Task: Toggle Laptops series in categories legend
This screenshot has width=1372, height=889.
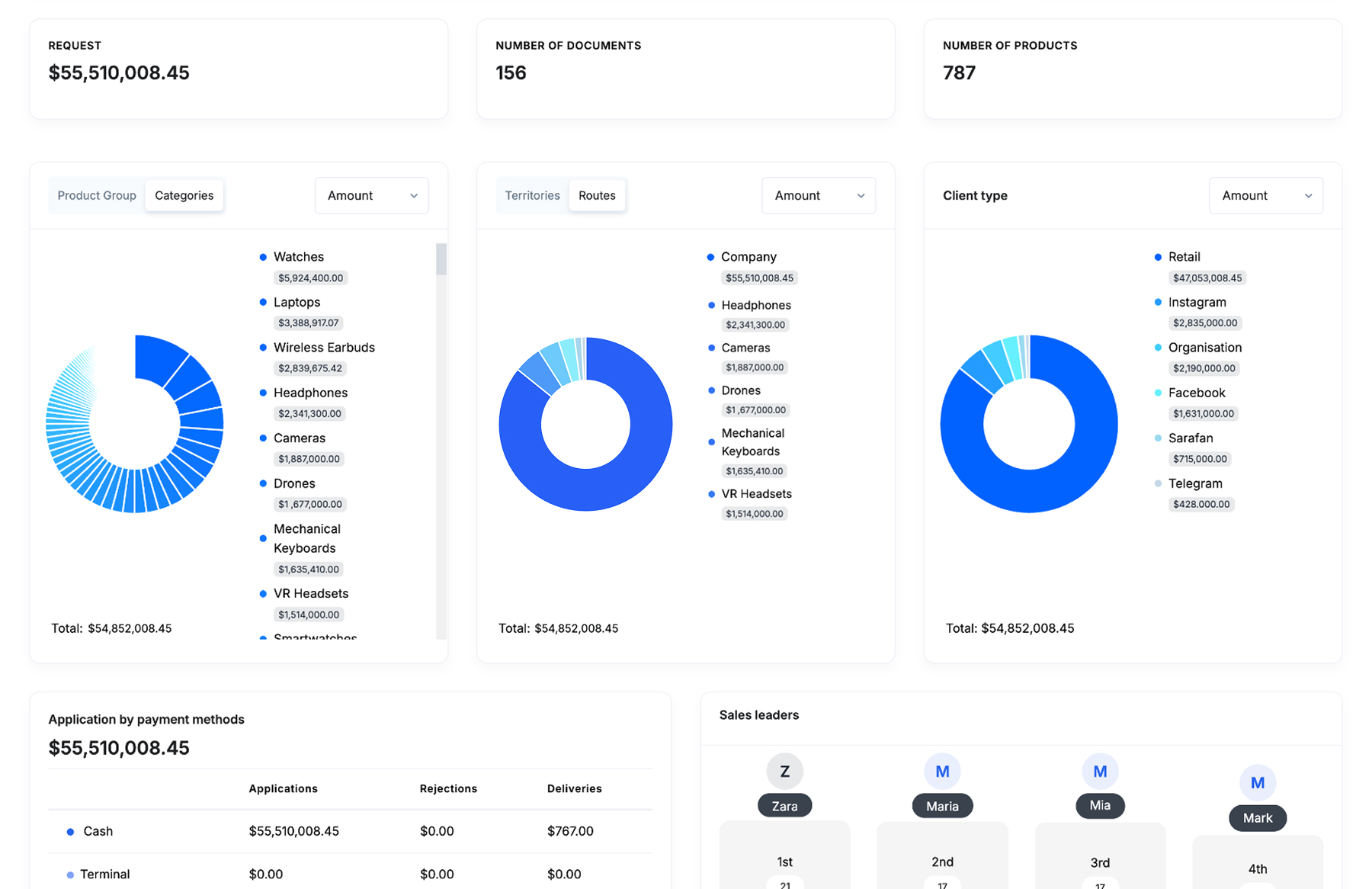Action: (x=297, y=303)
